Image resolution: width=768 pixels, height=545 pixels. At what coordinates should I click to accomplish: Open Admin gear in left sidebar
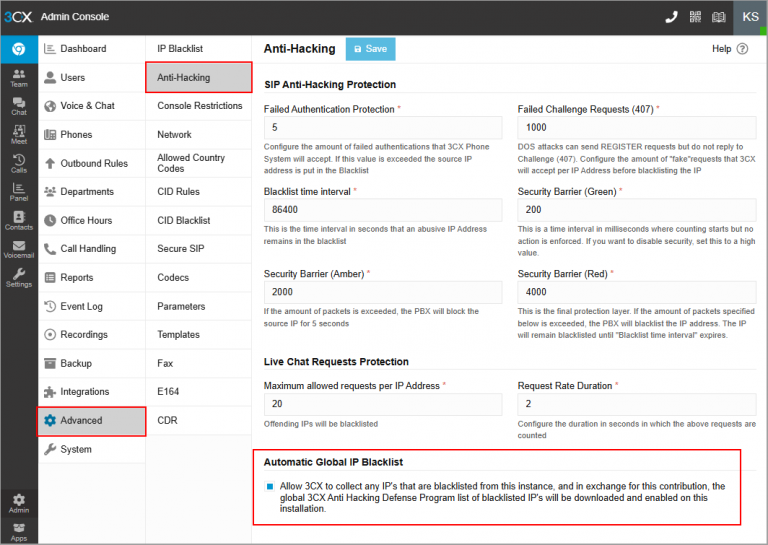pyautogui.click(x=19, y=503)
